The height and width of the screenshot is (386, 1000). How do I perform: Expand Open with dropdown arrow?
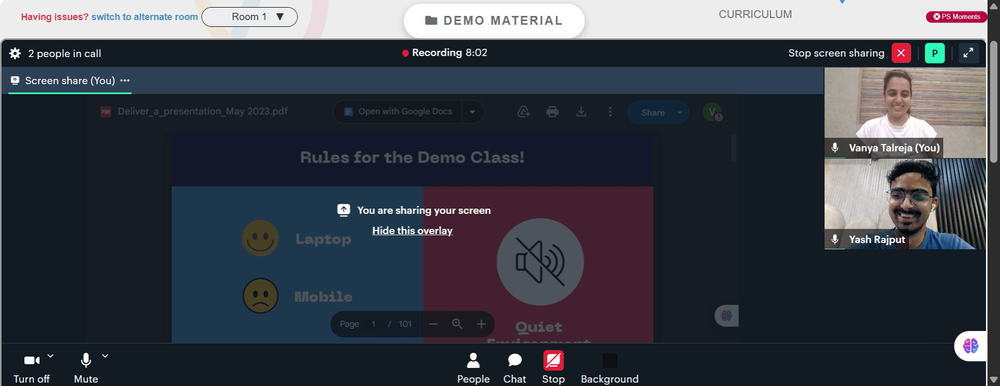click(x=473, y=112)
